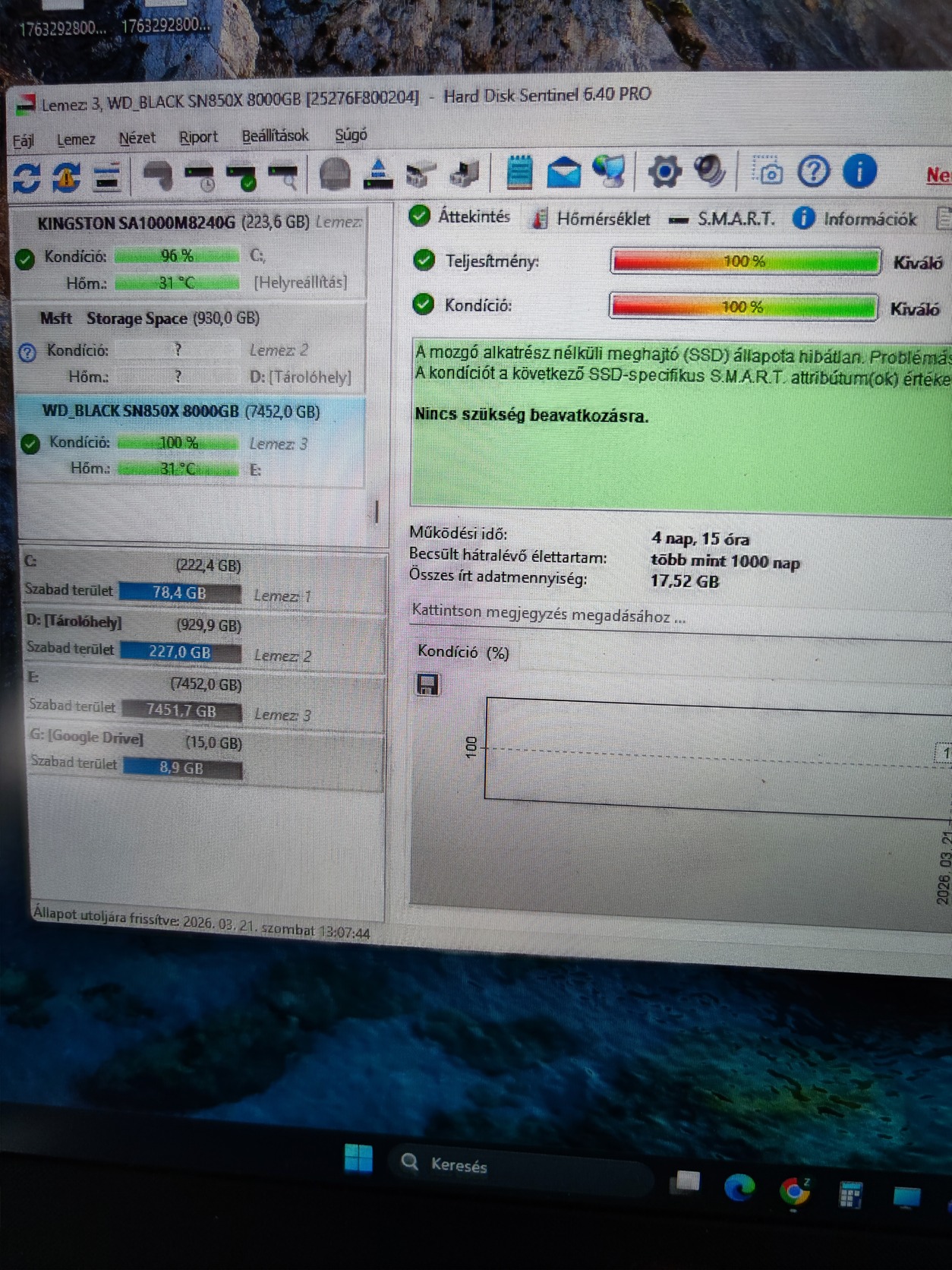Viewport: 952px width, 1270px height.
Task: Click the 17,52 GB total written value
Action: [x=684, y=582]
